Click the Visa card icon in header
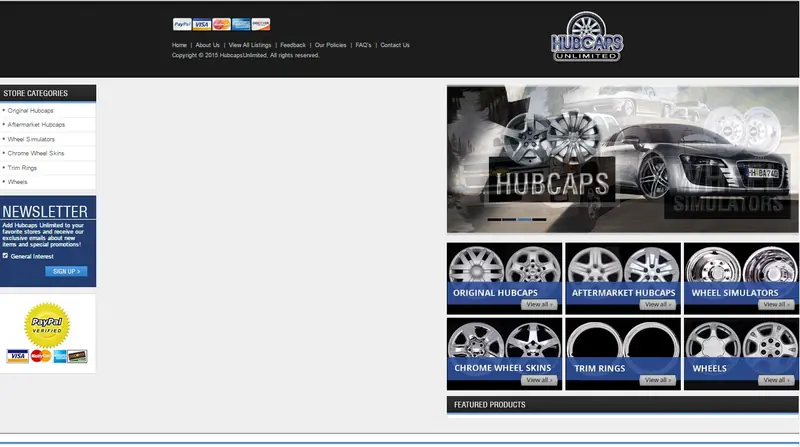Viewport: 800px width, 447px height. click(x=202, y=24)
